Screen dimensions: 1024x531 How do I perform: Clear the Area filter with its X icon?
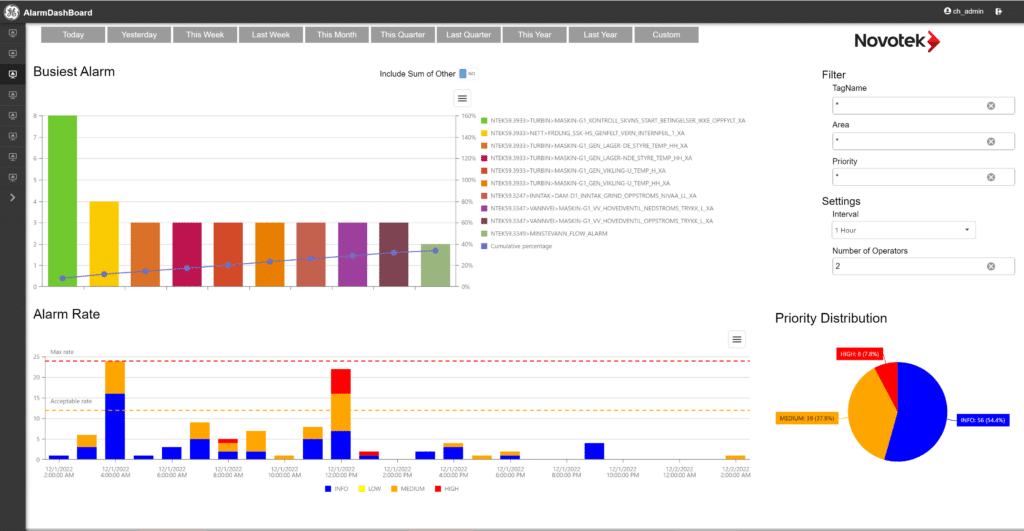tap(991, 141)
